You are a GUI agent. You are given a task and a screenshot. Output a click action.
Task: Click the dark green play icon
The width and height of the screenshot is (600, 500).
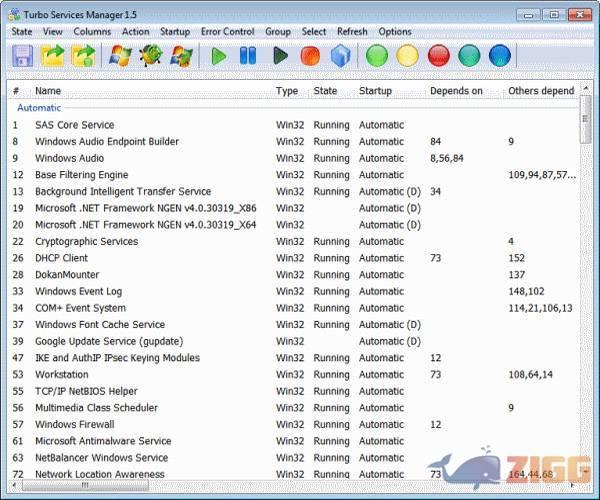pyautogui.click(x=280, y=56)
